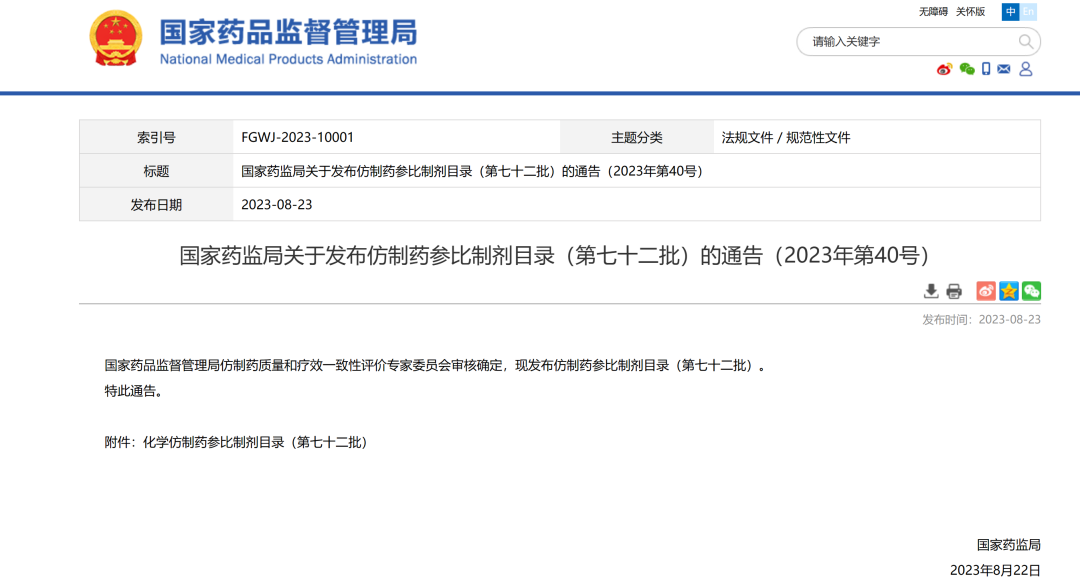Viewport: 1080px width, 582px height.
Task: Open the mobile phone version icon
Action: coord(986,69)
